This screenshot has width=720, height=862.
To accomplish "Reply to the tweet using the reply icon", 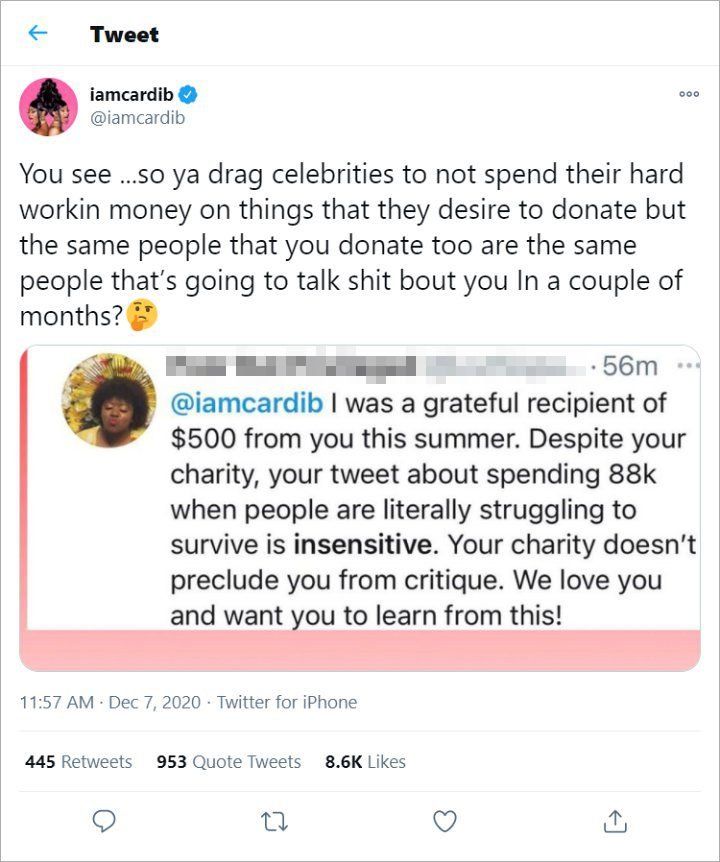I will tap(103, 820).
